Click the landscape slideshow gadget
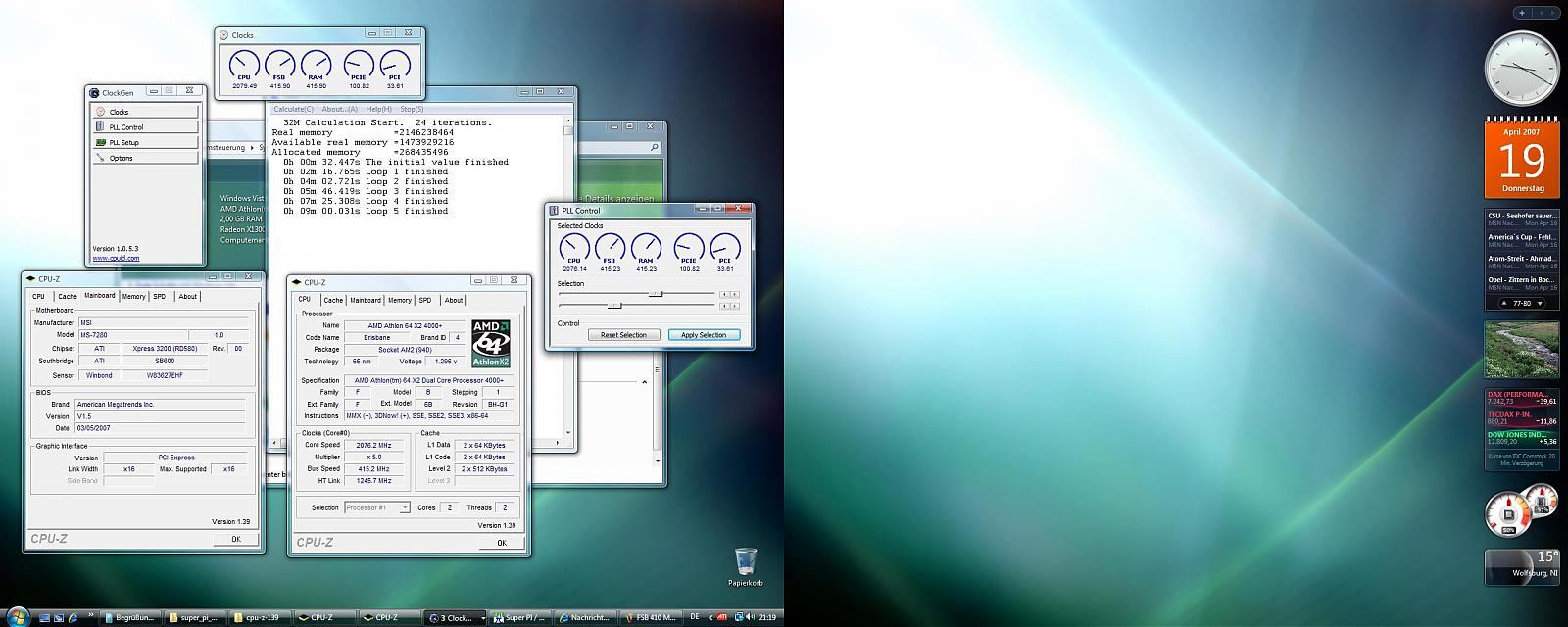Viewport: 1568px width, 627px height. coord(1522,350)
